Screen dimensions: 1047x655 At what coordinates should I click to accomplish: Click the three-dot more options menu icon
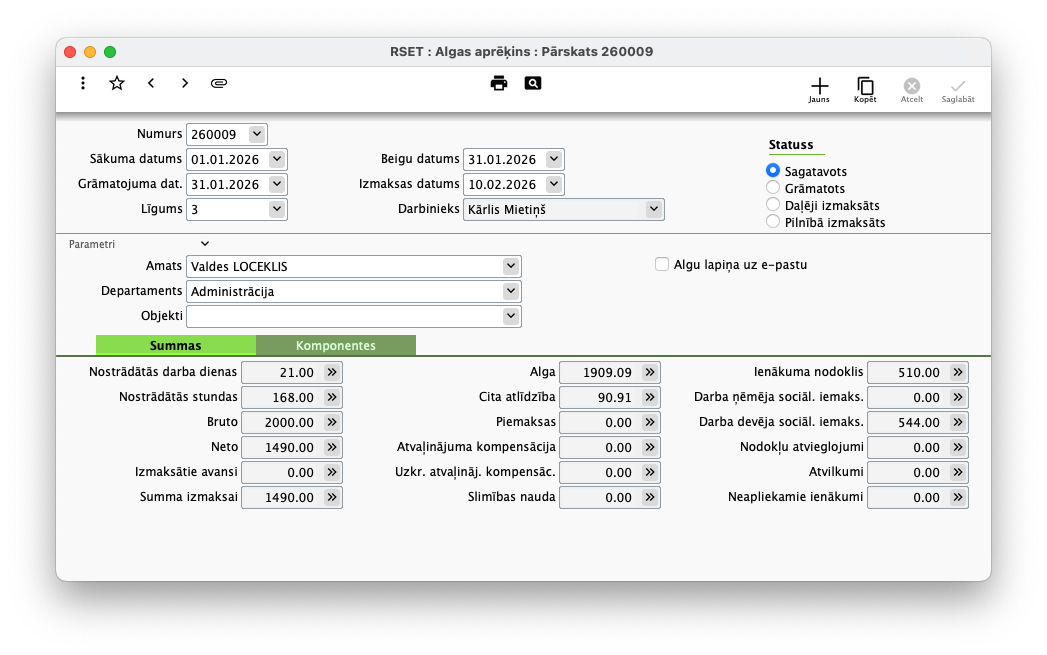pyautogui.click(x=83, y=83)
